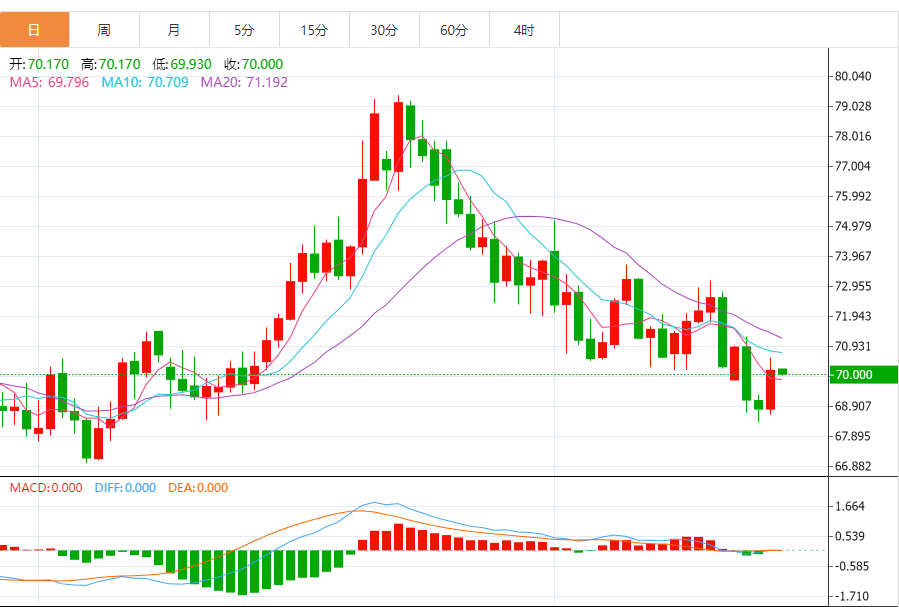Image resolution: width=899 pixels, height=607 pixels.
Task: Click the 70.931 price axis label
Action: click(x=853, y=346)
